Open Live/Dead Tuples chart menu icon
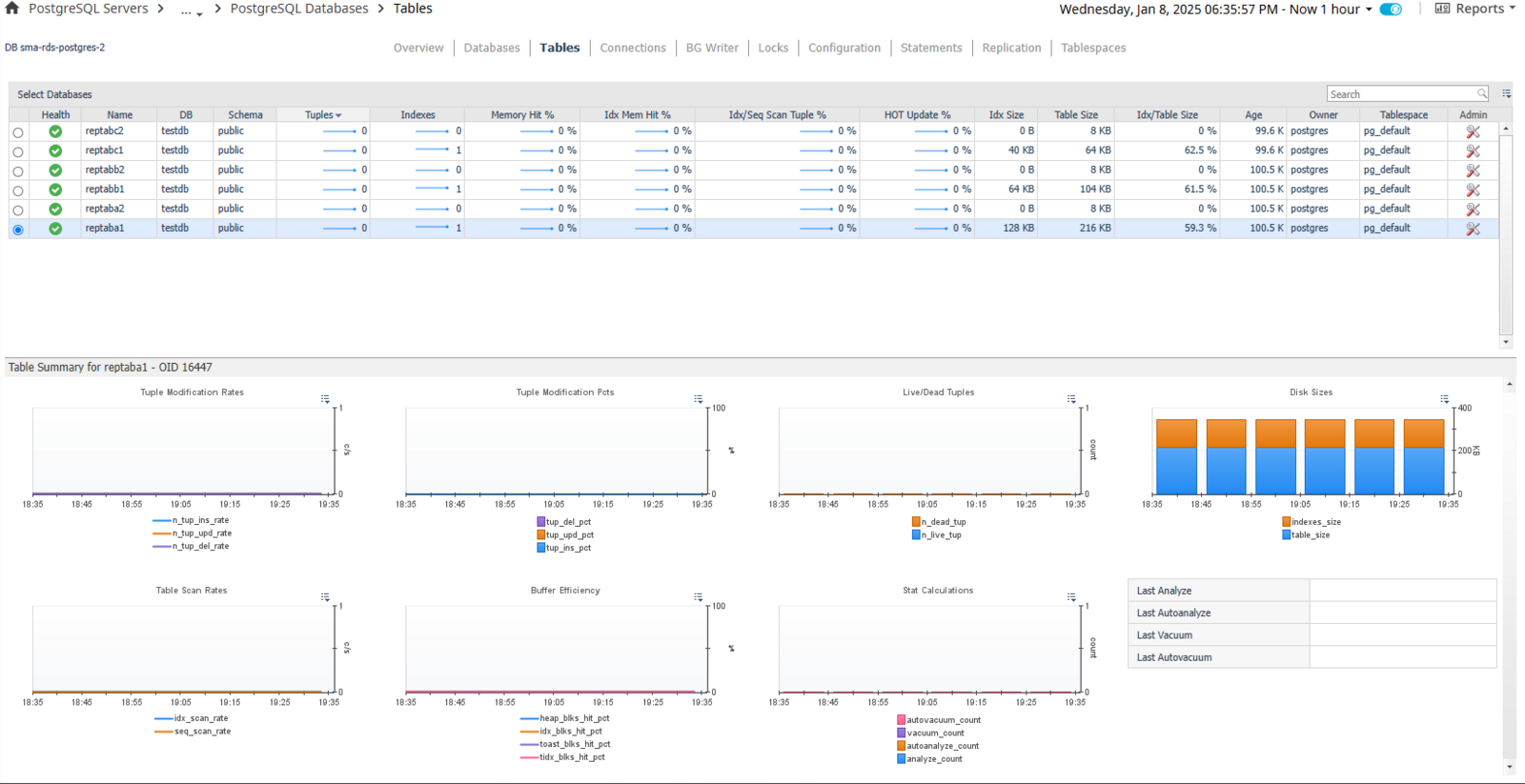 pos(1071,399)
